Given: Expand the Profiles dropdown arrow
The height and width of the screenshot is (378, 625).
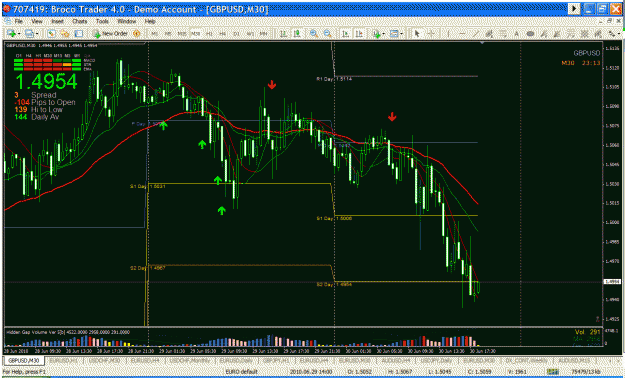Looking at the screenshot, I should point(36,34).
